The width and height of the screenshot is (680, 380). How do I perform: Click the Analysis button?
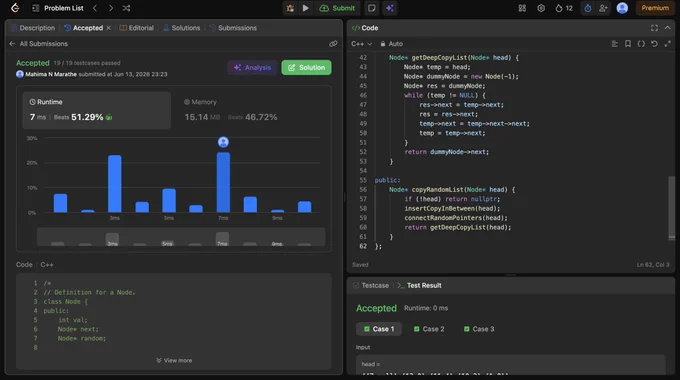(252, 68)
